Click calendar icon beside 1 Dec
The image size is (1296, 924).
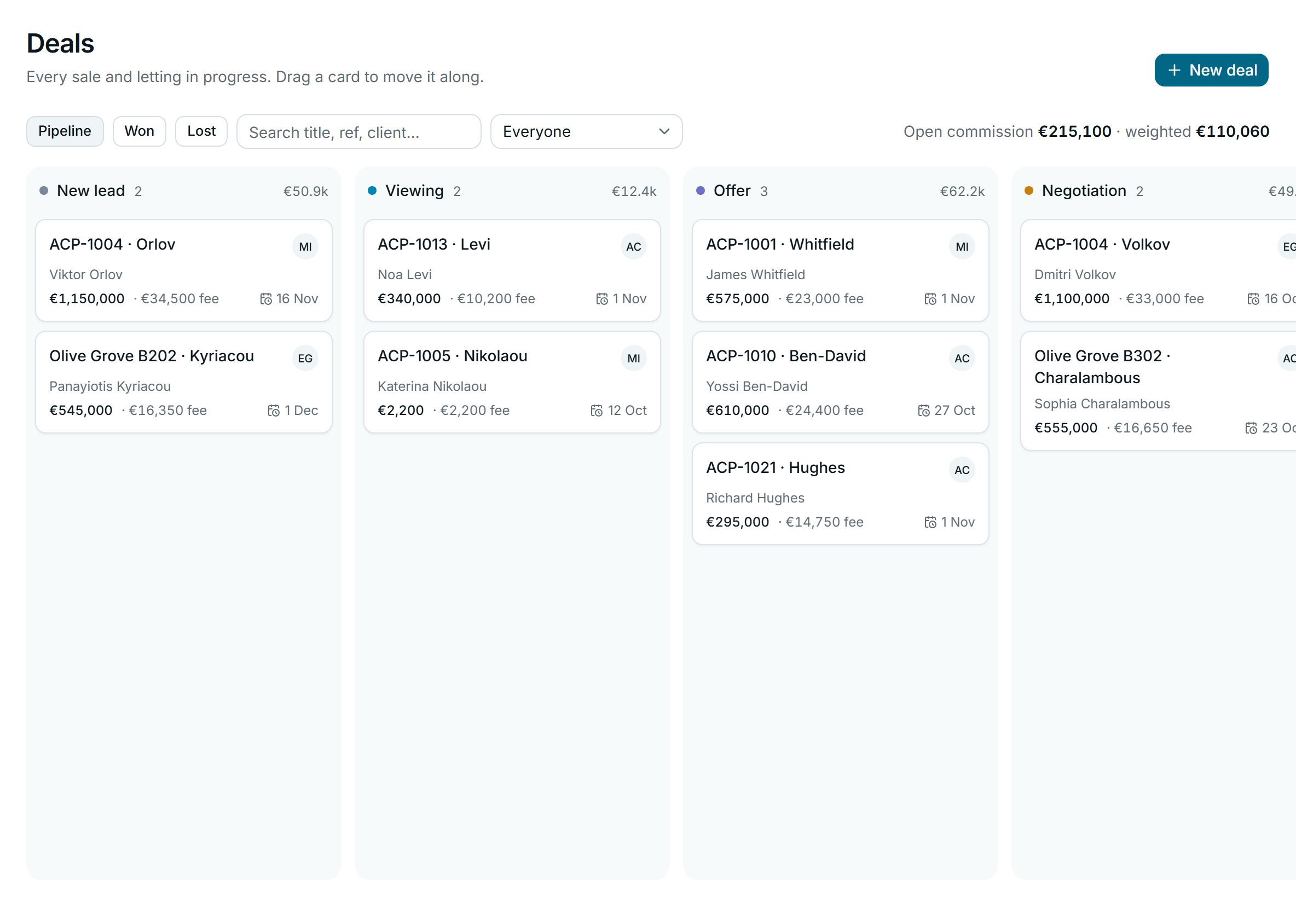coord(274,410)
